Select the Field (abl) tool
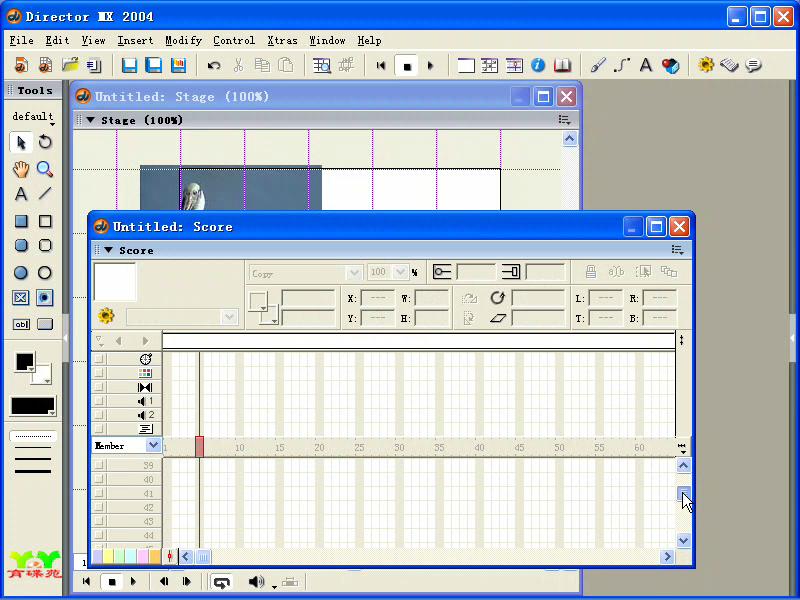 21,324
